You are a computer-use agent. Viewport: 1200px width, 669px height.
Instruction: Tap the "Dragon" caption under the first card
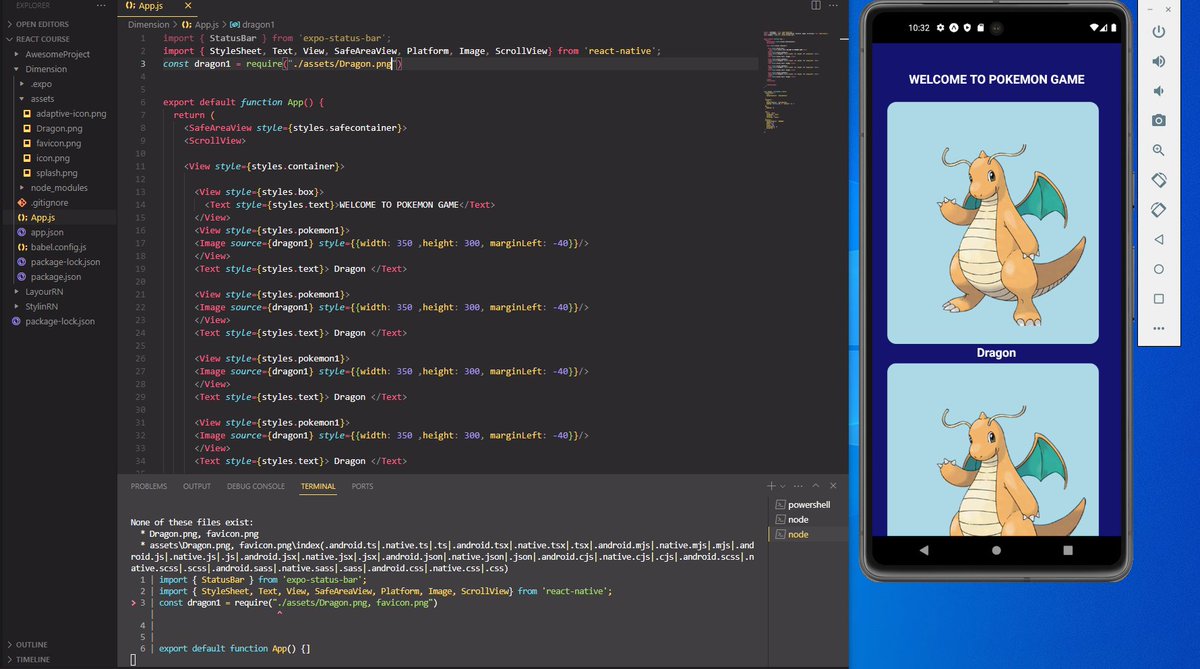tap(996, 353)
